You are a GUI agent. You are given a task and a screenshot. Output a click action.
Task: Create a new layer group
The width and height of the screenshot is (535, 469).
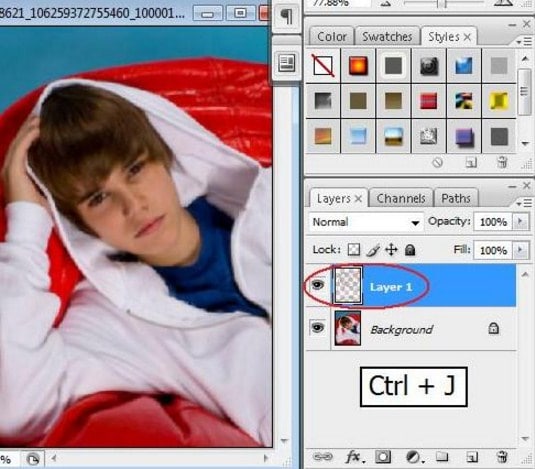[x=442, y=456]
